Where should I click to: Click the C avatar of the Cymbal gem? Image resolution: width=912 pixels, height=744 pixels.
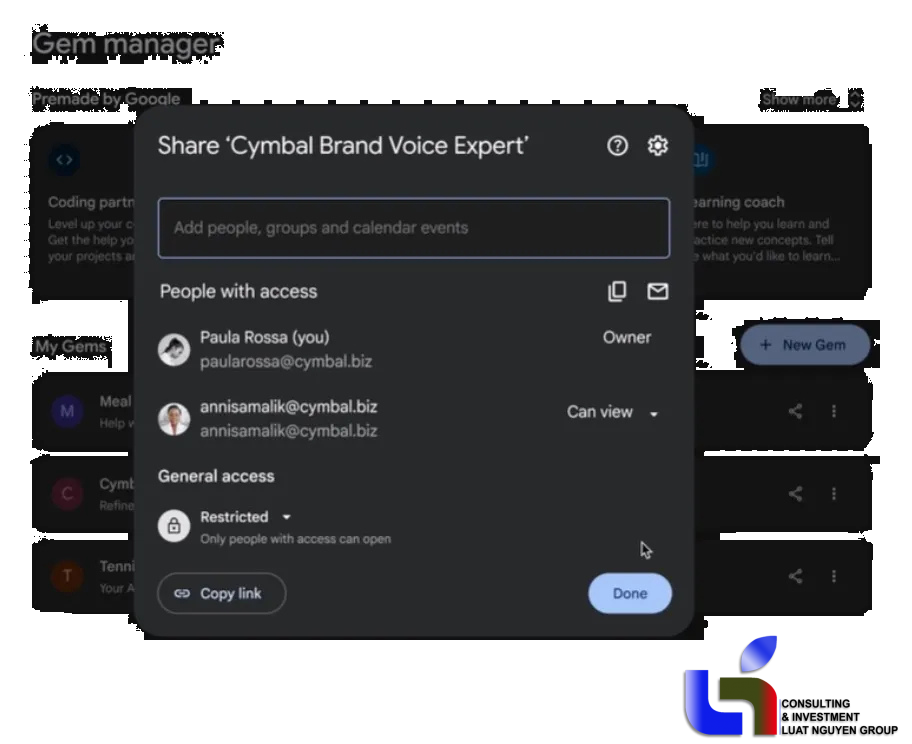(67, 494)
